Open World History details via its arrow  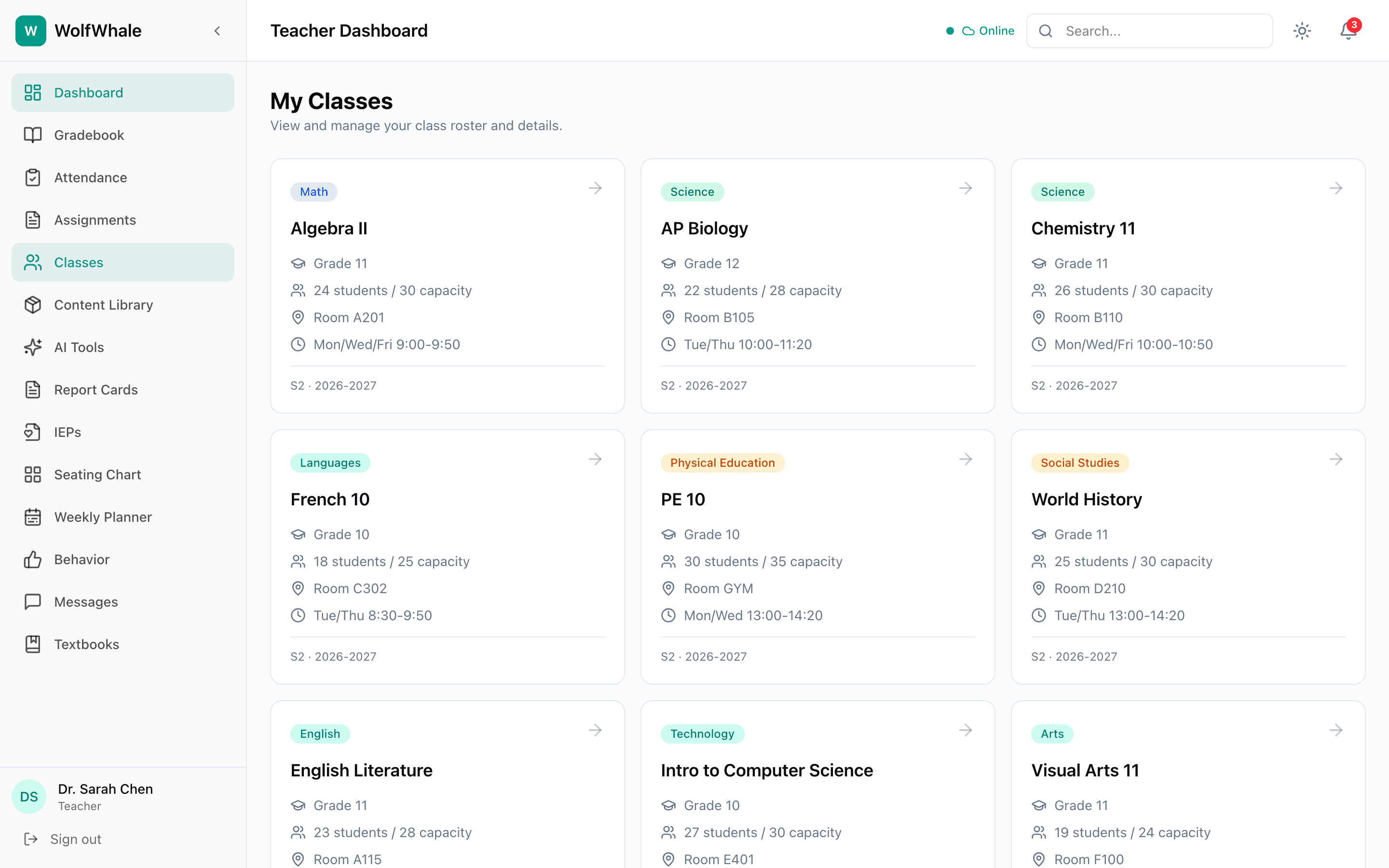point(1336,459)
